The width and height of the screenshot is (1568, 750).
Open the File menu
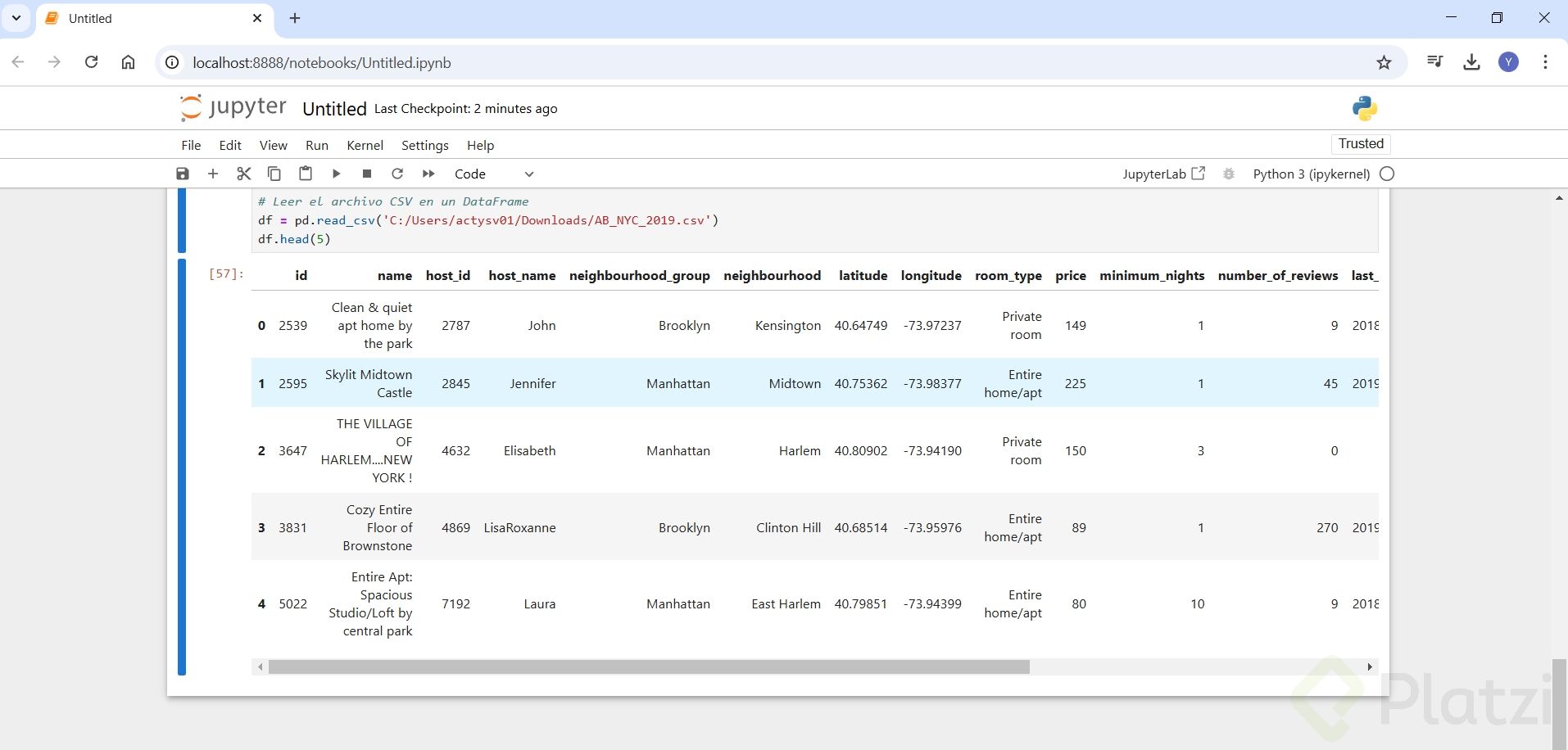191,145
